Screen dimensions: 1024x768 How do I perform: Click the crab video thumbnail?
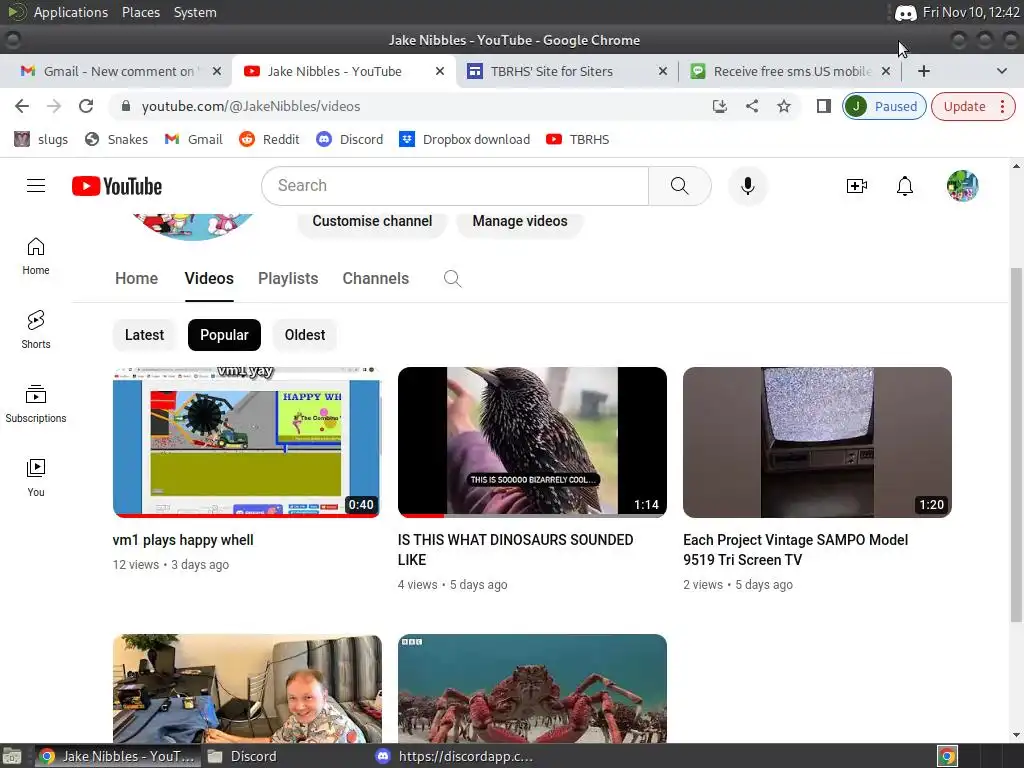(x=532, y=688)
